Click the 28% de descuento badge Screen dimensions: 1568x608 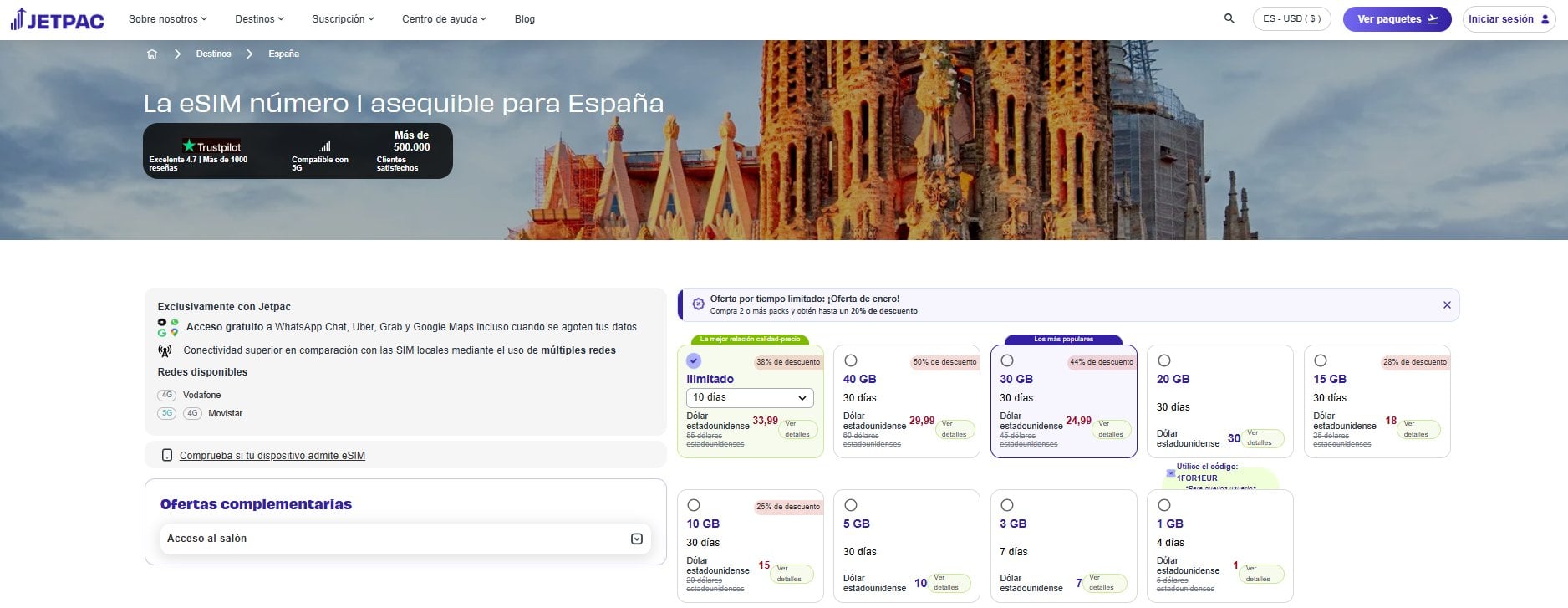1414,362
